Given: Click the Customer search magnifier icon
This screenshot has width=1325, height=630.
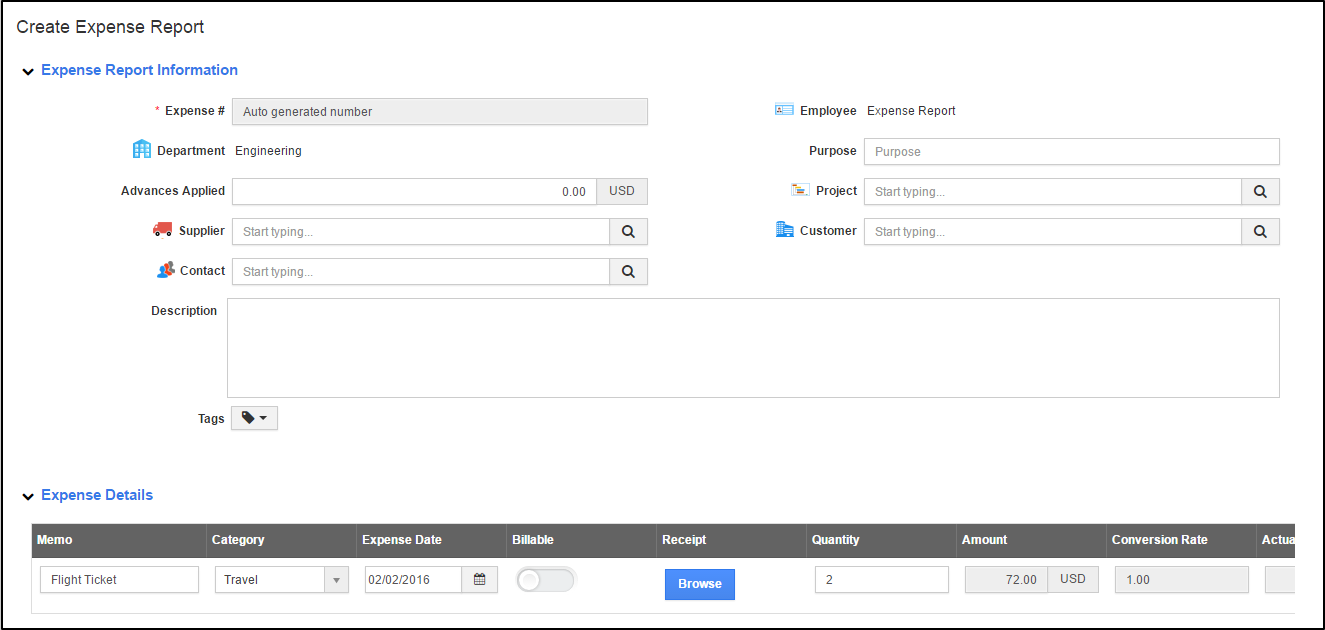Looking at the screenshot, I should tap(1260, 231).
